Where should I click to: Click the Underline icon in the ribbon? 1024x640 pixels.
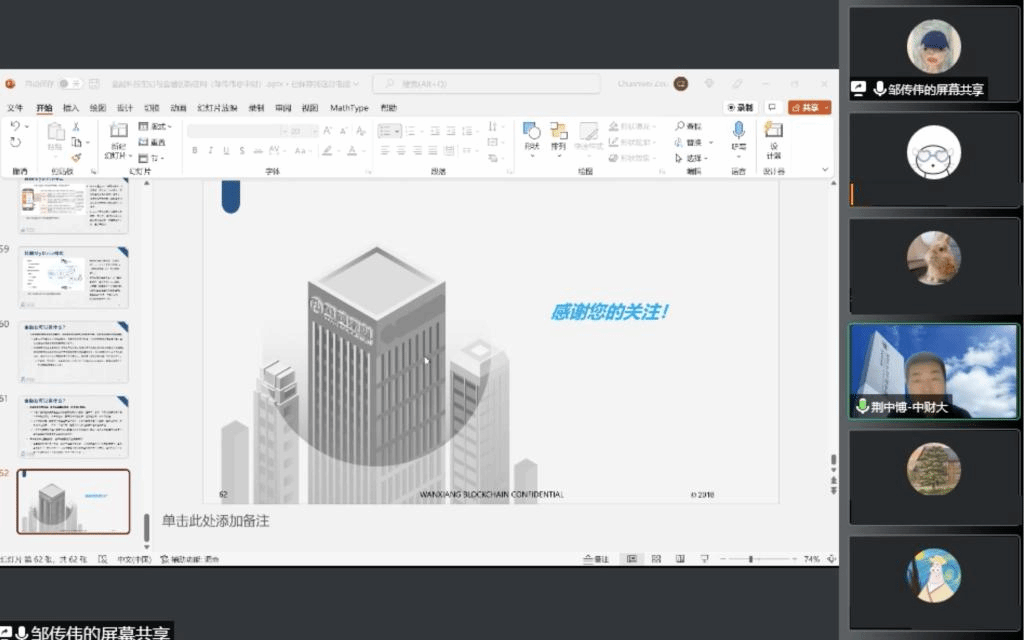click(x=225, y=148)
